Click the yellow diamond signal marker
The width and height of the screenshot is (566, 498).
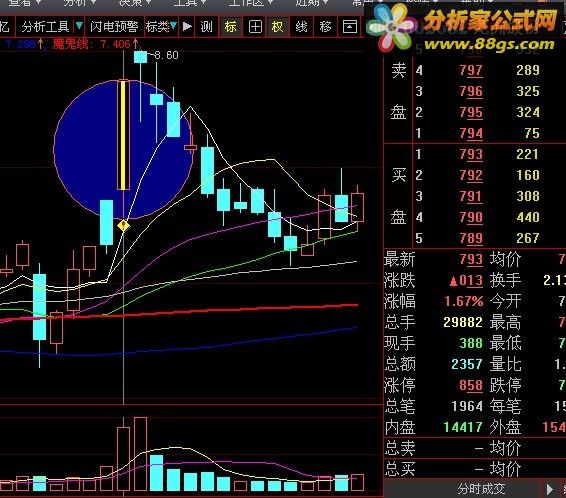123,226
